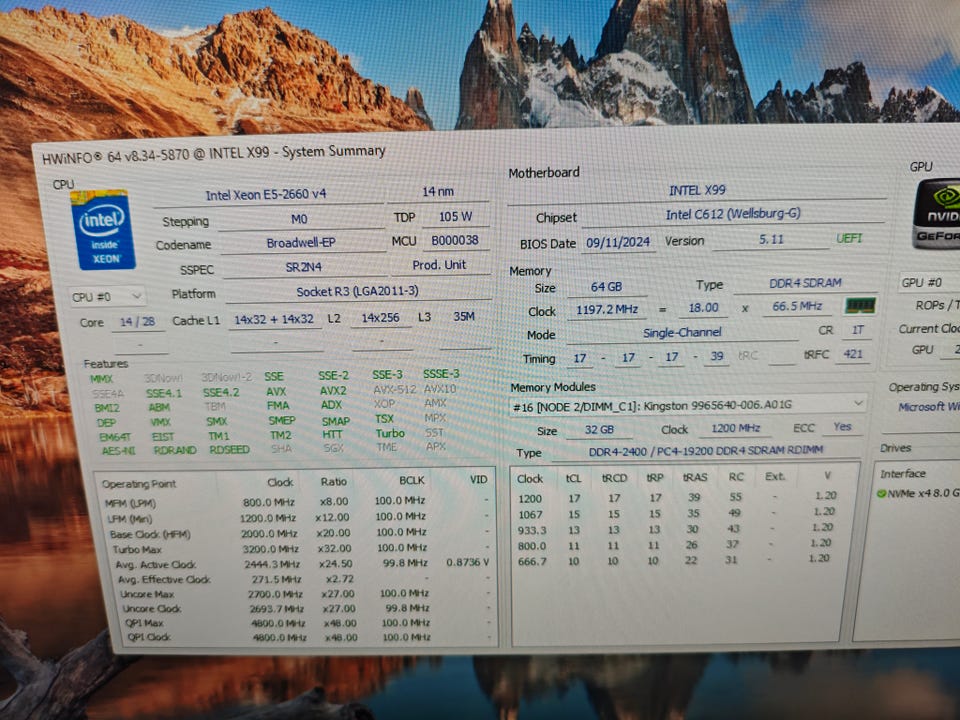Click the AES-NI feature label
Screen dimensions: 960x720
pyautogui.click(x=118, y=451)
